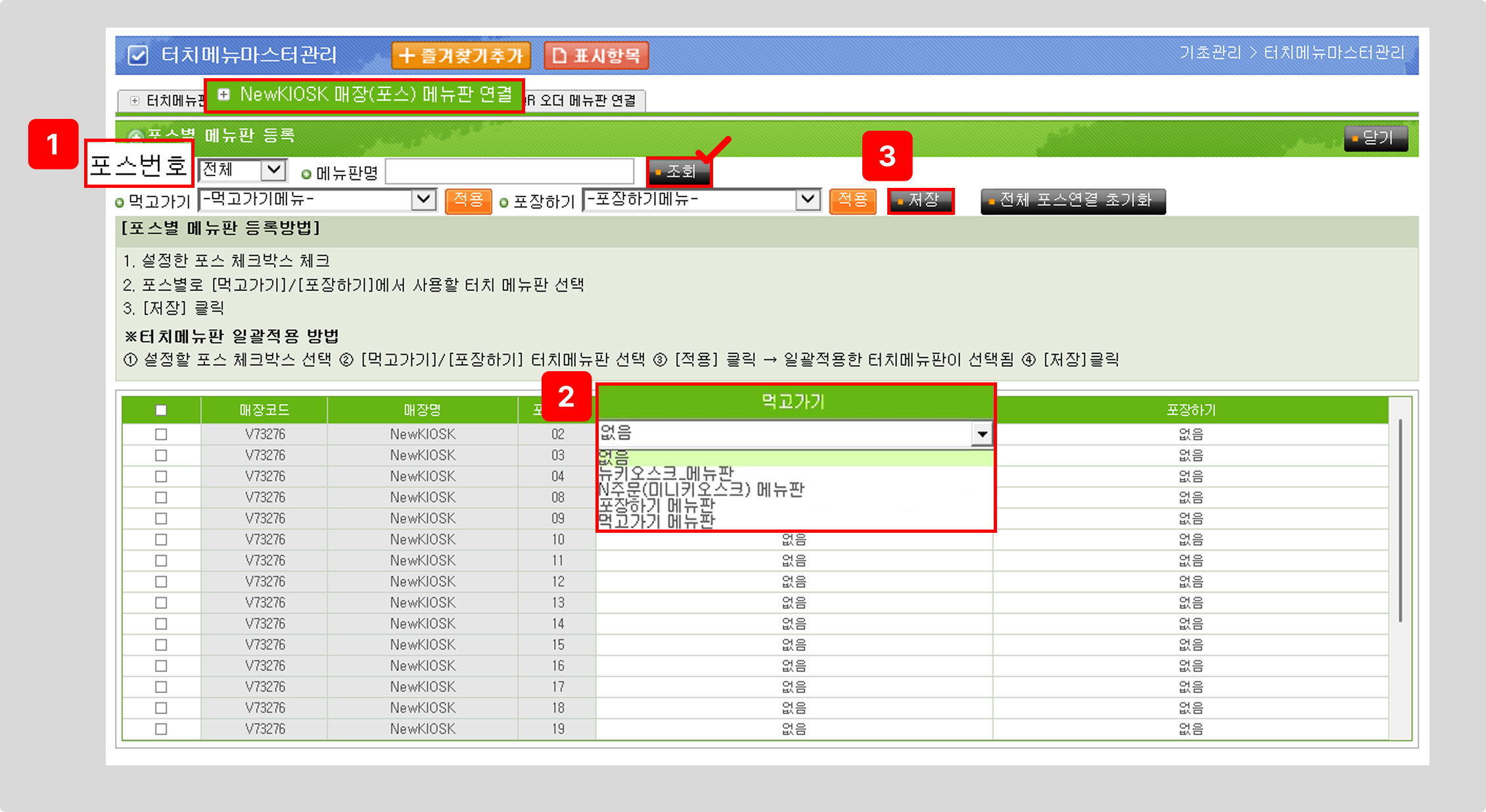Image resolution: width=1486 pixels, height=812 pixels.
Task: Click the 조회 search button
Action: pyautogui.click(x=679, y=171)
